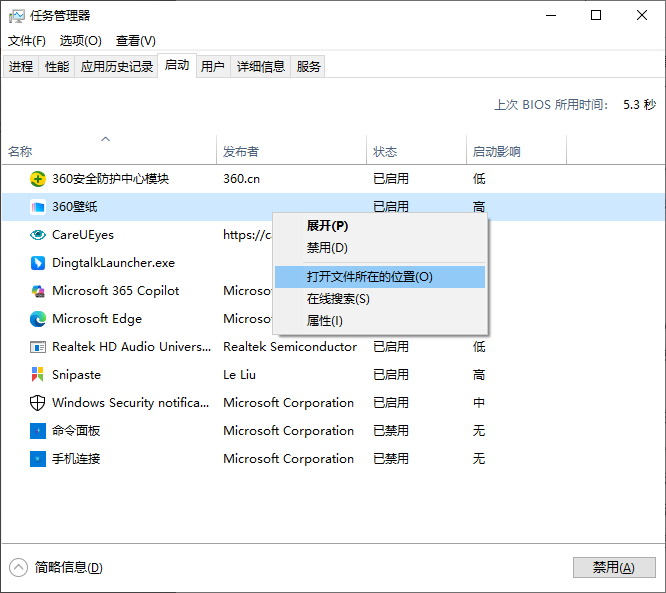
Task: Click the 简略信息(D) link text
Action: coord(69,568)
